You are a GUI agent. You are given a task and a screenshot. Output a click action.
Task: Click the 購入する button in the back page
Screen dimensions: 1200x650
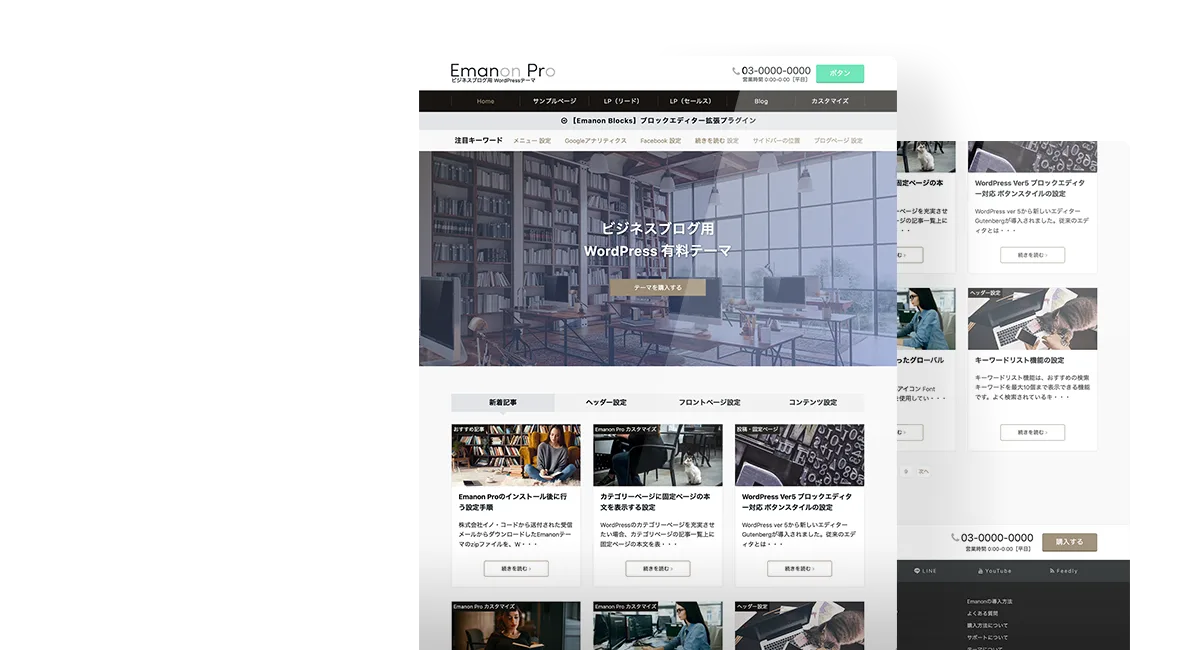[x=1069, y=542]
